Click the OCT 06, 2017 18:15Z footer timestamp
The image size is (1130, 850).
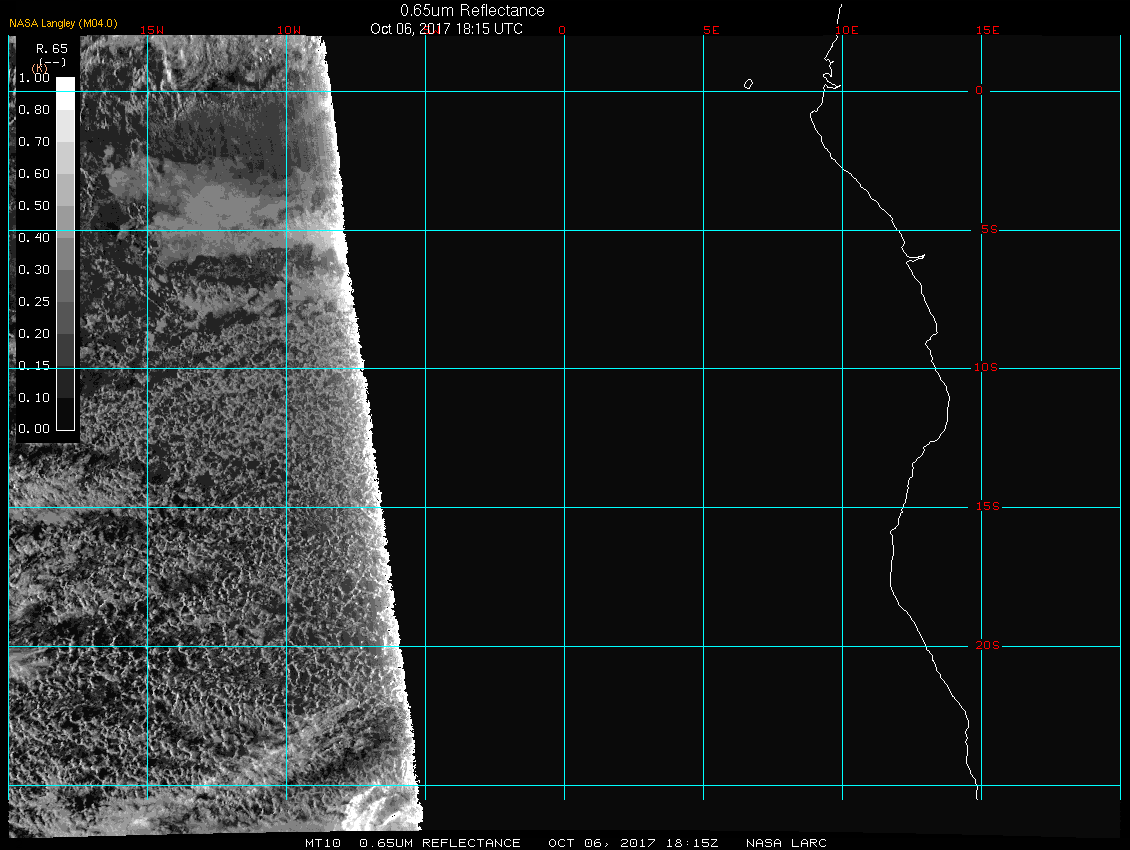click(x=633, y=843)
